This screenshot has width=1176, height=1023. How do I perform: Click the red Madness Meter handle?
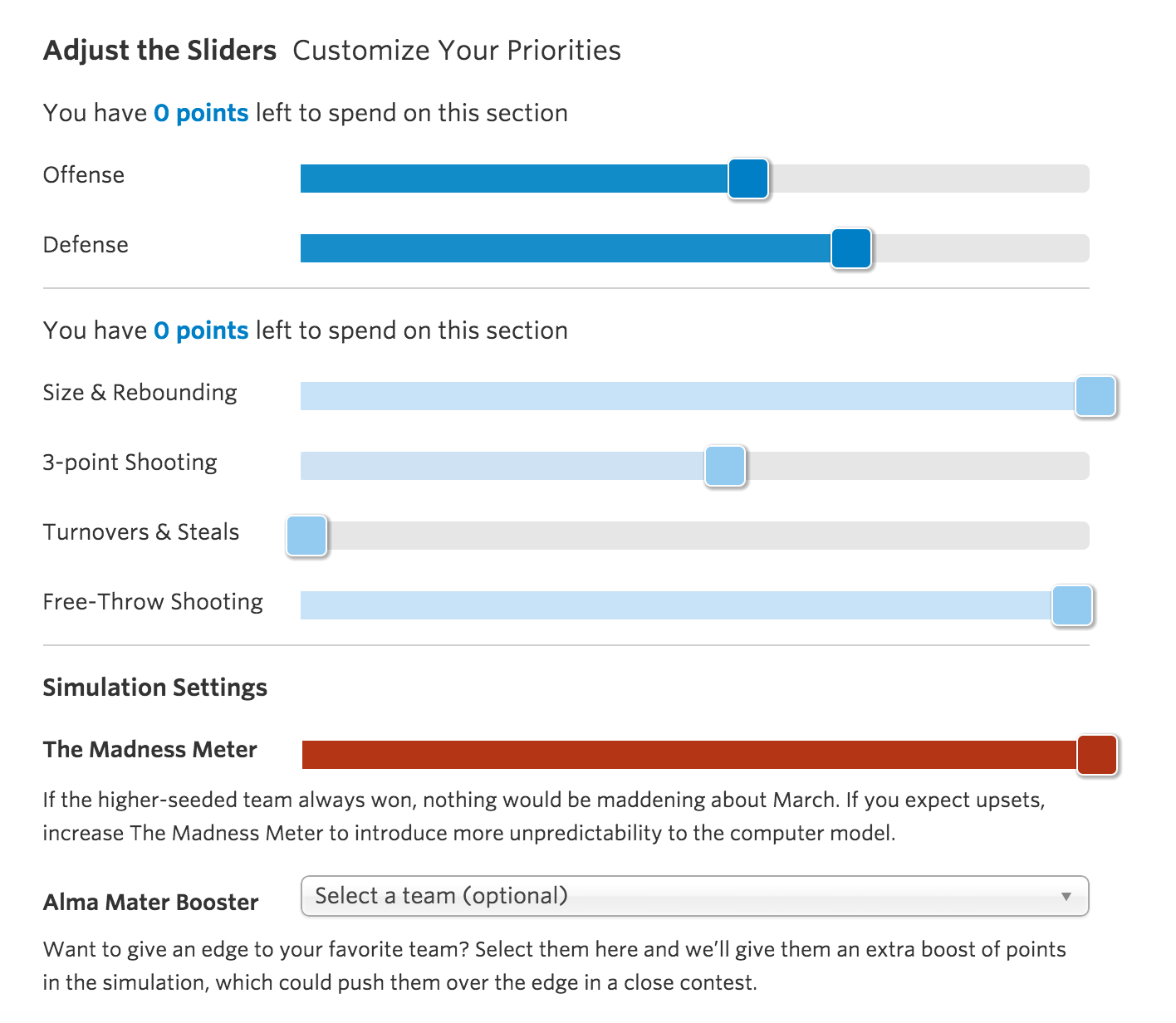(x=1097, y=755)
